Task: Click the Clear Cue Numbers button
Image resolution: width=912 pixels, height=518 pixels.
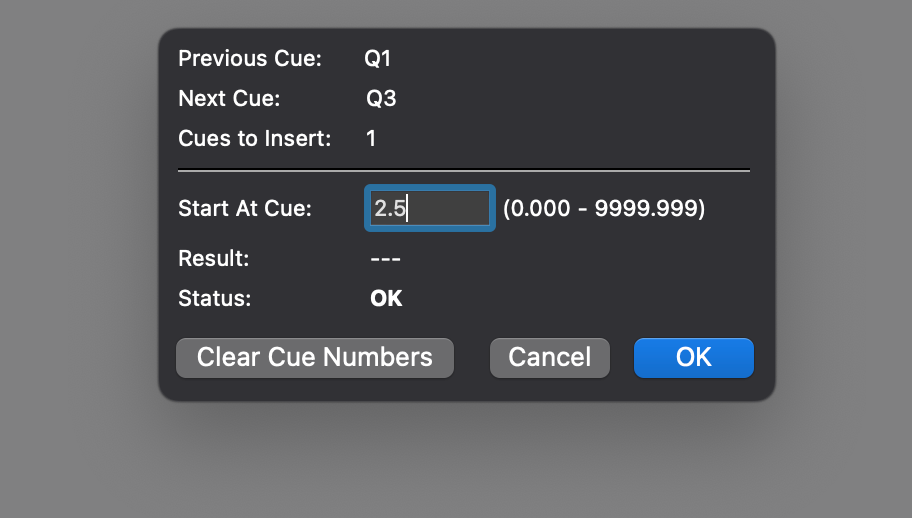Action: coord(314,358)
